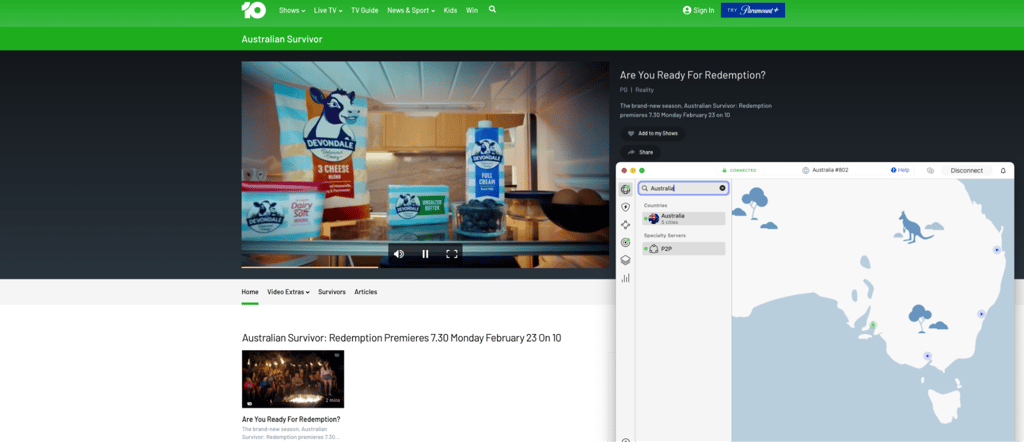This screenshot has height=442, width=1024.
Task: Open Meshnet icon in VPN sidebar
Action: [626, 225]
